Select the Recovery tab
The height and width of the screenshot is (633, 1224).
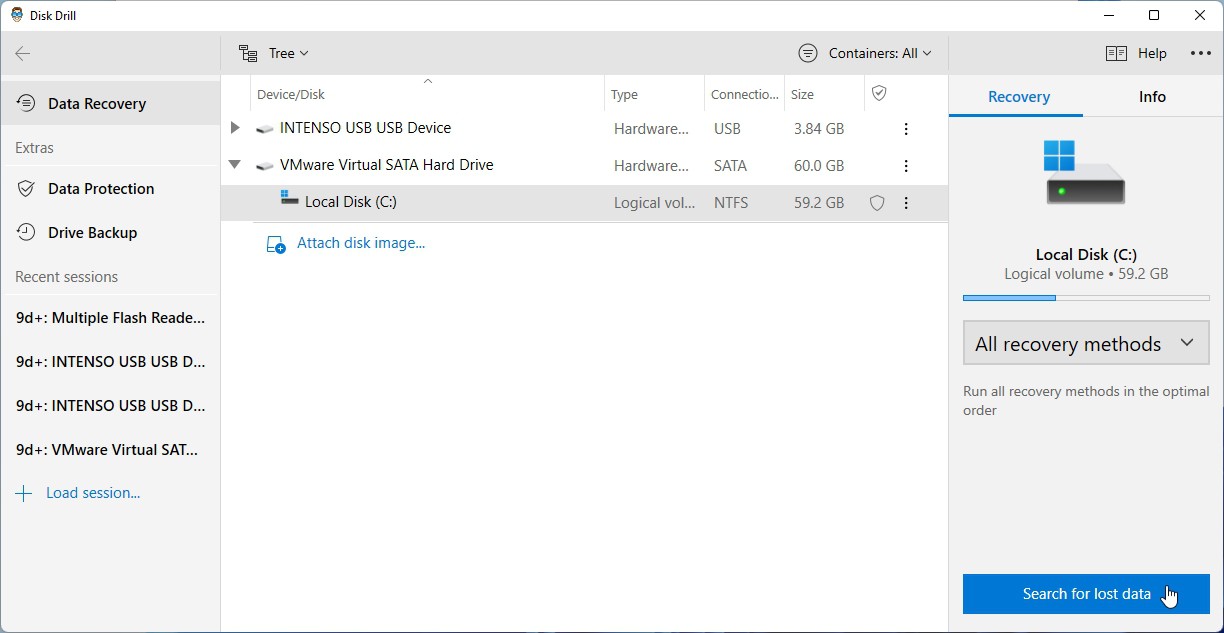tap(1018, 97)
